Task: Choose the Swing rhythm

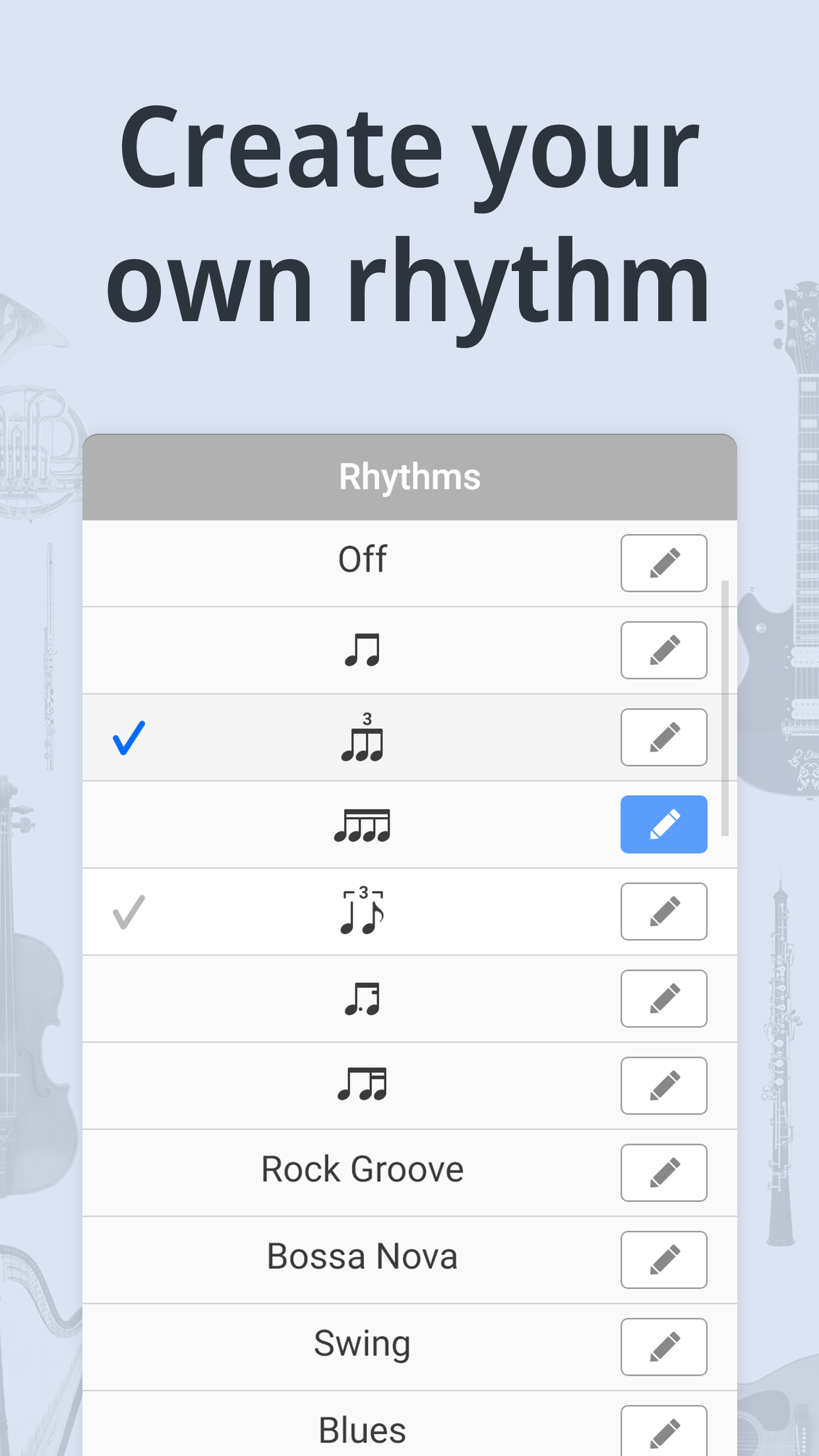Action: click(362, 1344)
